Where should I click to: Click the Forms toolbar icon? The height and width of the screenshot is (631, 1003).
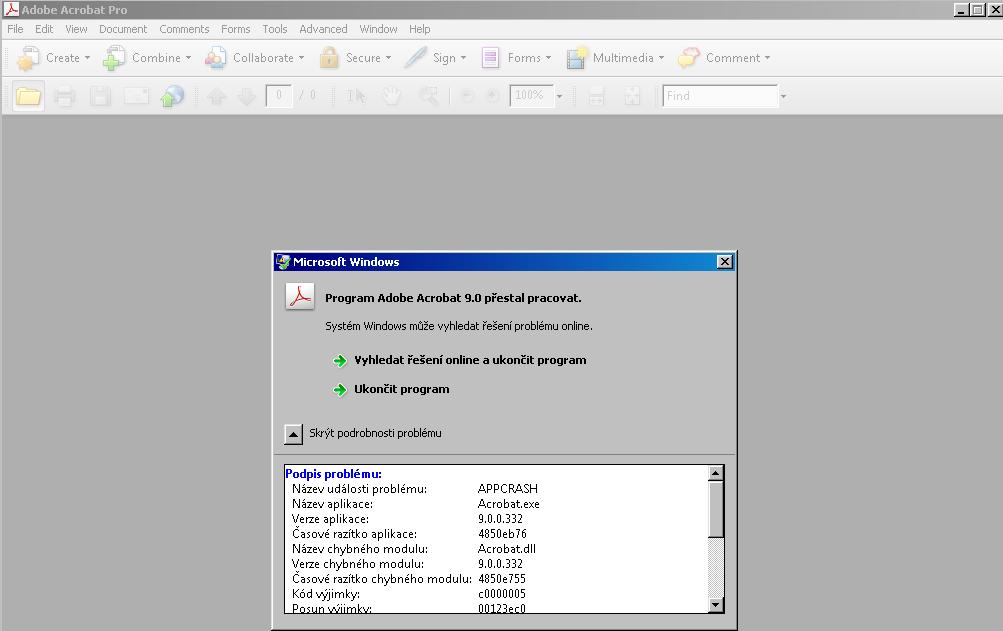pos(490,58)
